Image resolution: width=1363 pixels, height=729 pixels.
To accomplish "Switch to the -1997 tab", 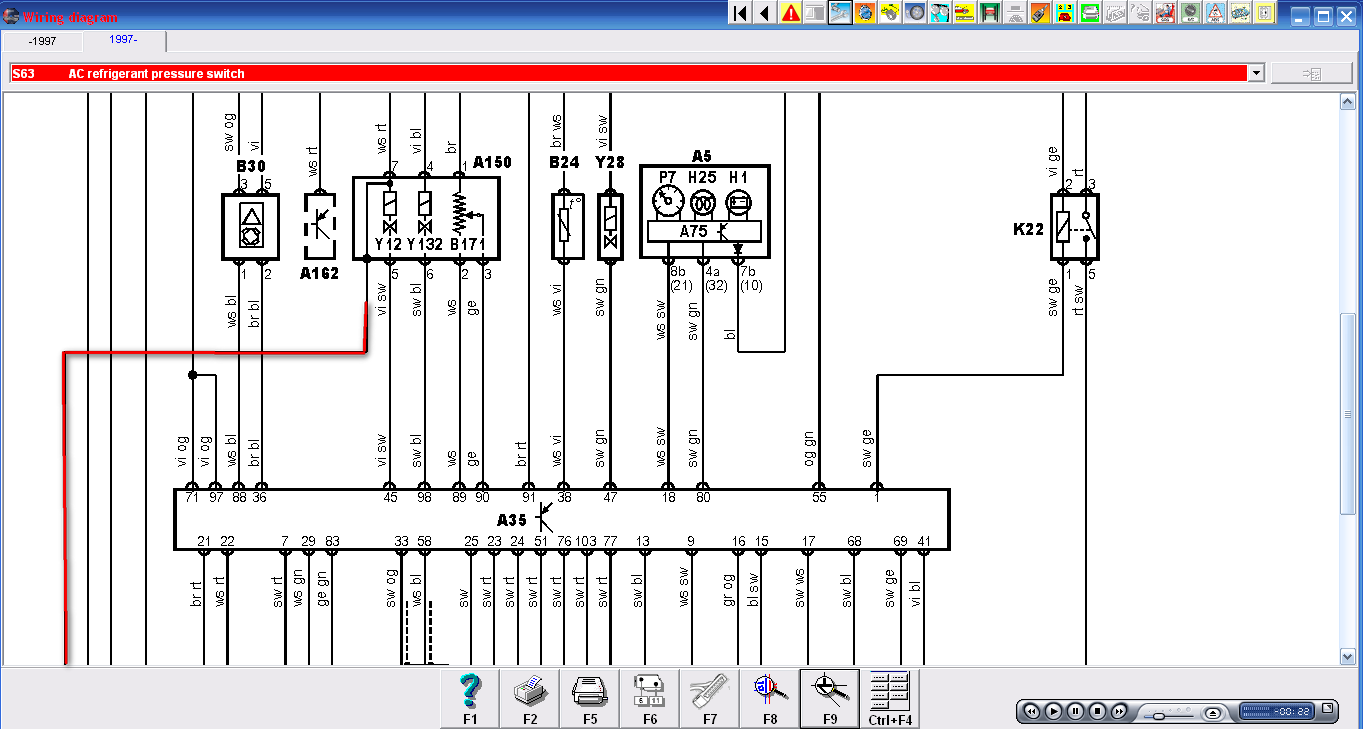I will [x=42, y=41].
